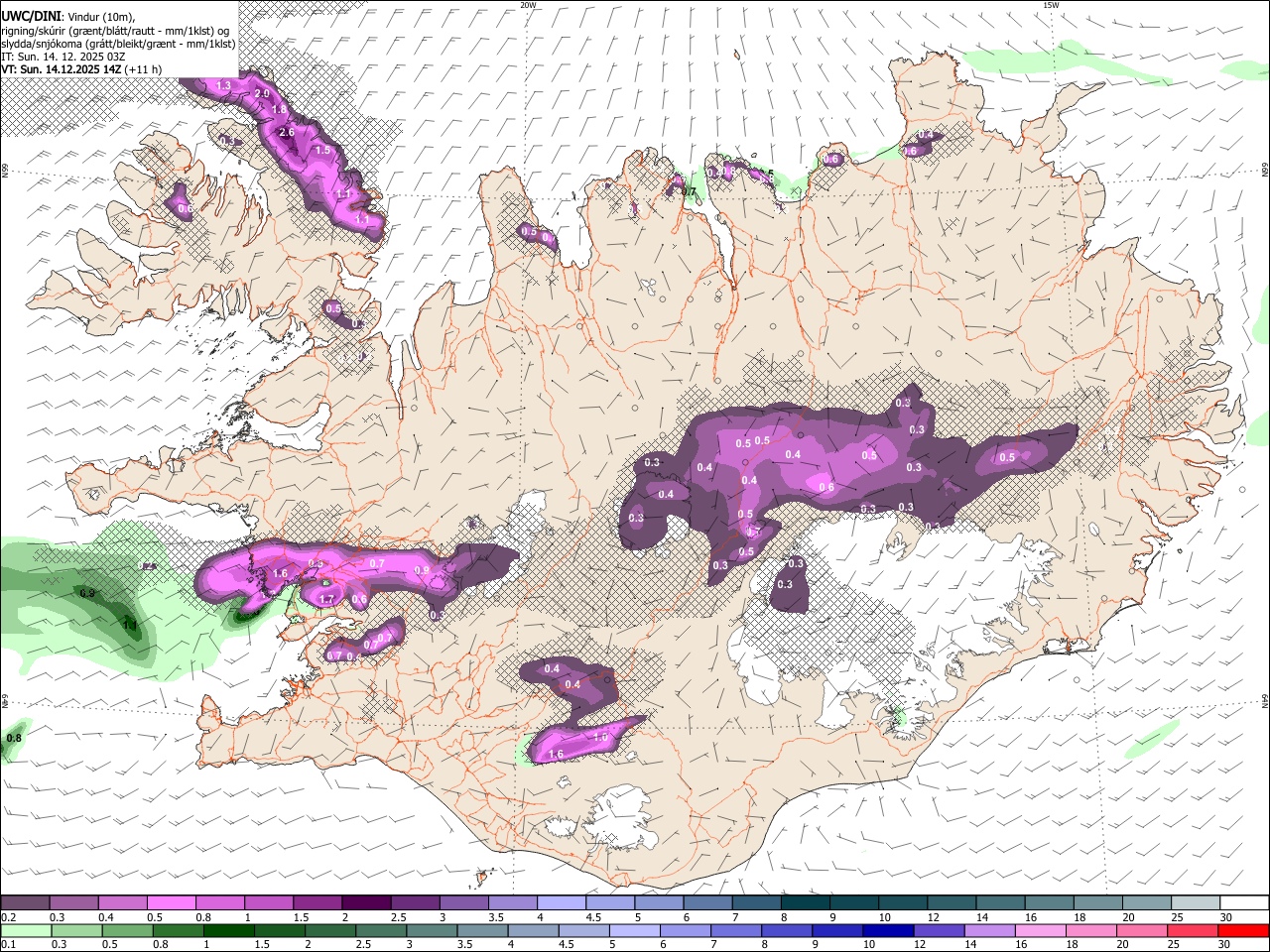Click the '(+11 h)' forecast offset text
Viewport: 1270px width, 952px height.
143,69
